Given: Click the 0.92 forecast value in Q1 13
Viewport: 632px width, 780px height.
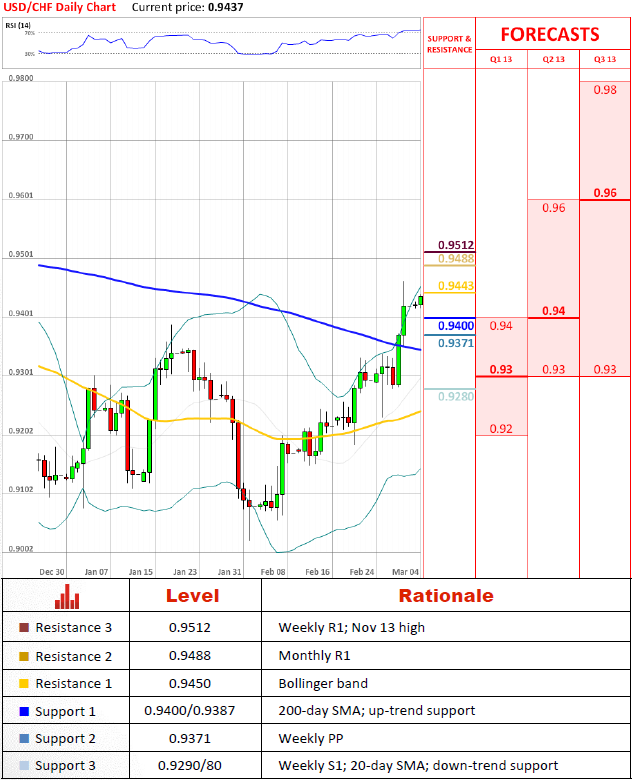Looking at the screenshot, I should point(501,429).
